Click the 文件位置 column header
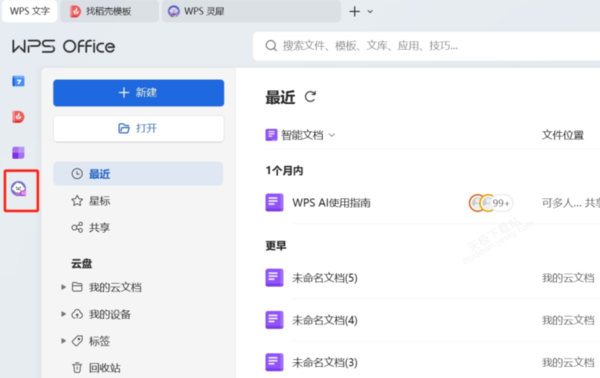 tap(562, 135)
